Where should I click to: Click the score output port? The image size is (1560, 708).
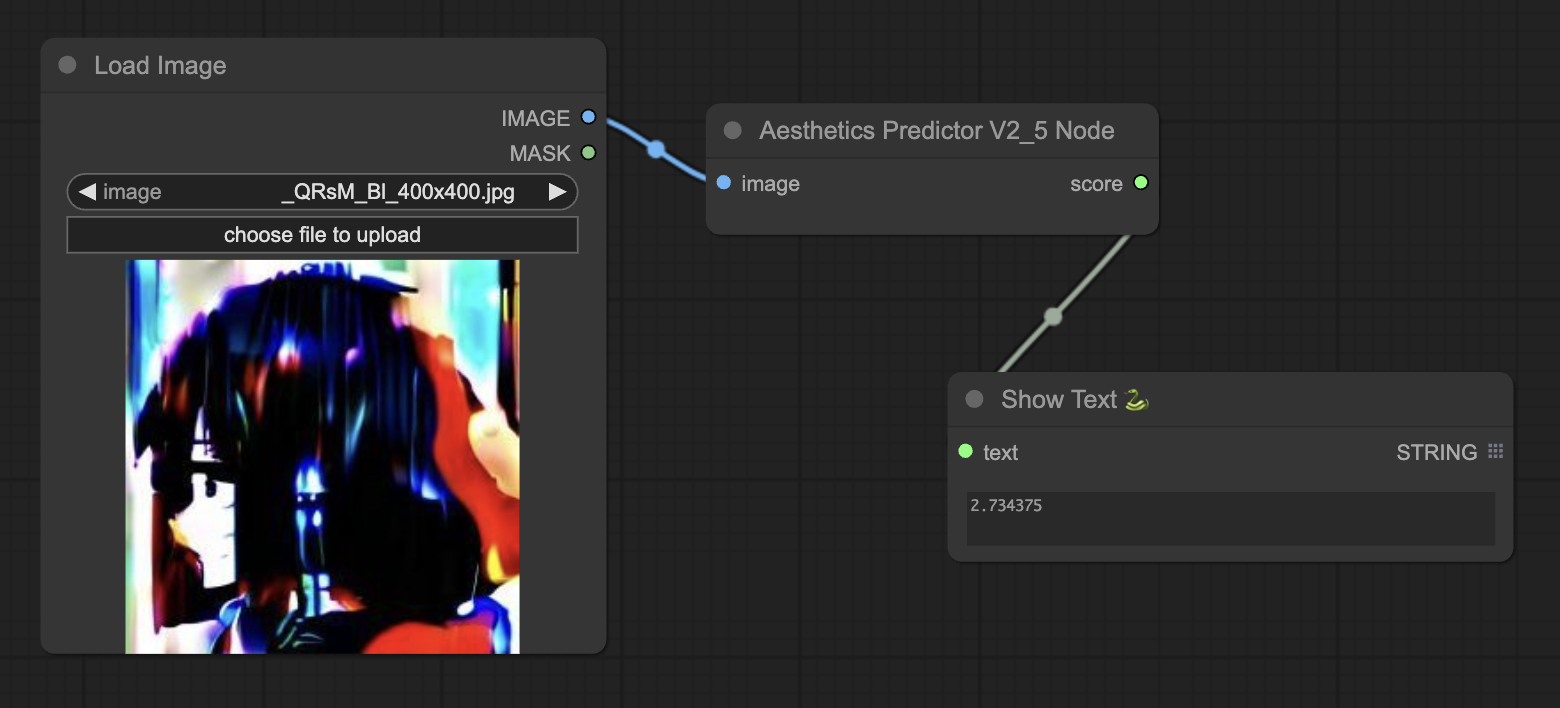pyautogui.click(x=1141, y=183)
